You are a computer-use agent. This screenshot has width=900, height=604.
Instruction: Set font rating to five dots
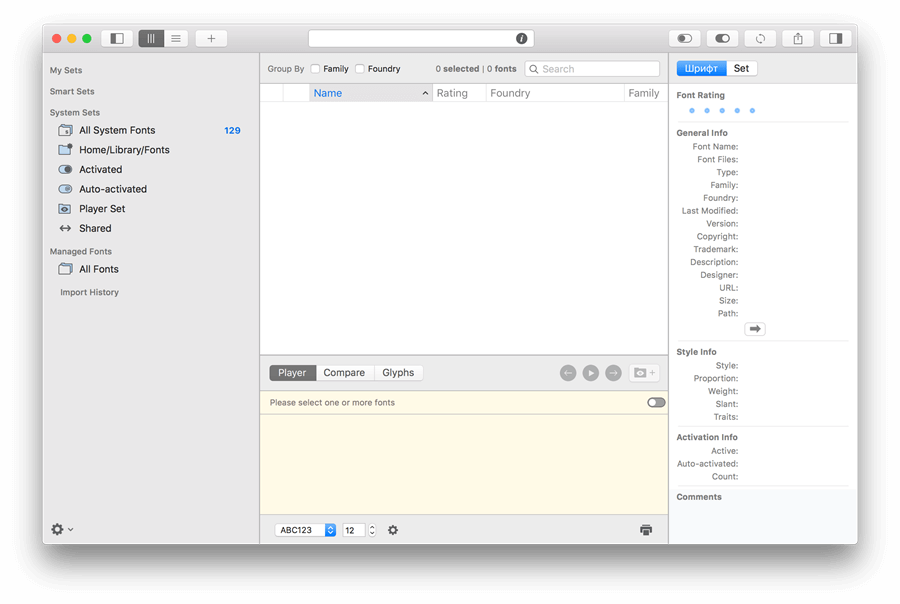[752, 111]
